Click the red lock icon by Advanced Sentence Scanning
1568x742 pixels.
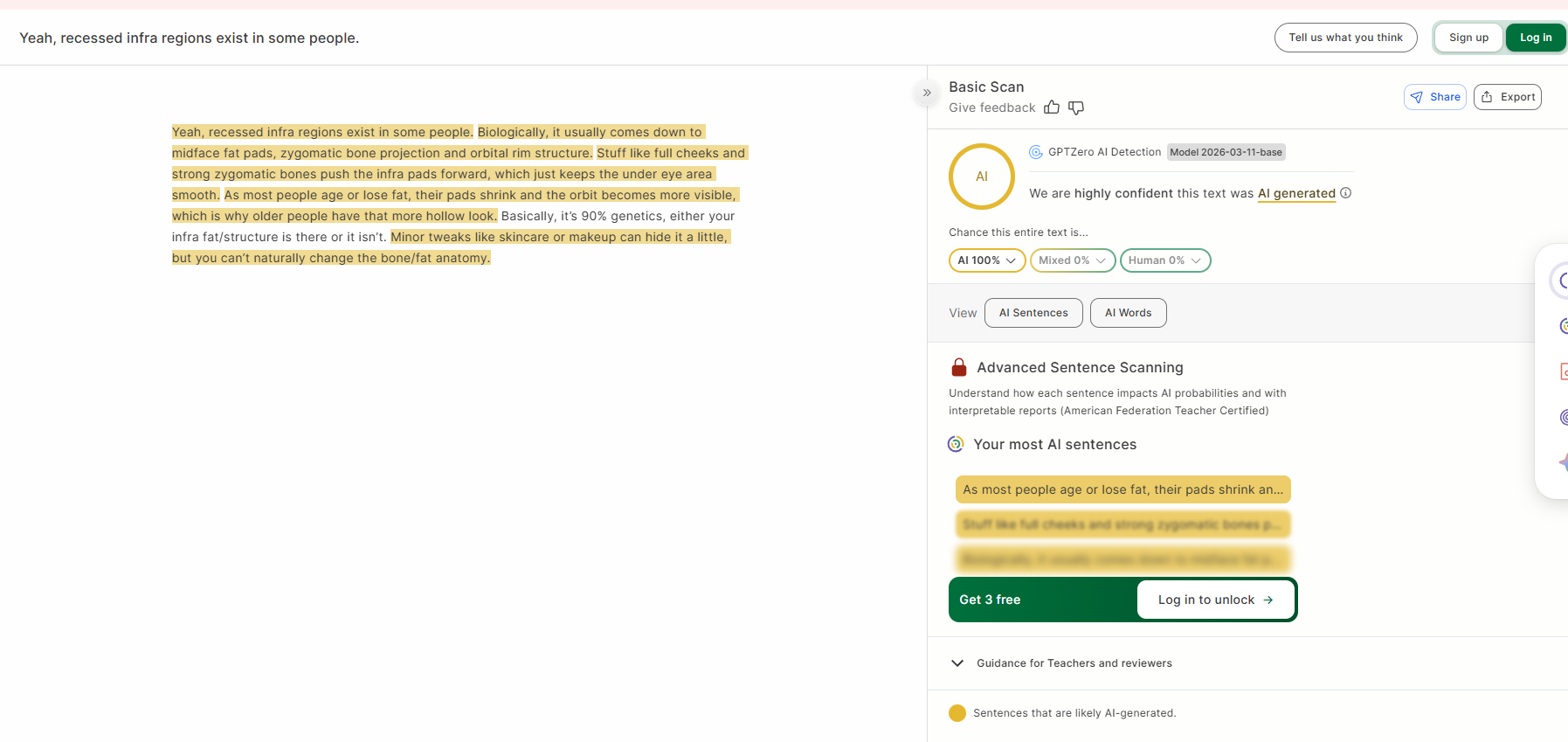coord(959,367)
